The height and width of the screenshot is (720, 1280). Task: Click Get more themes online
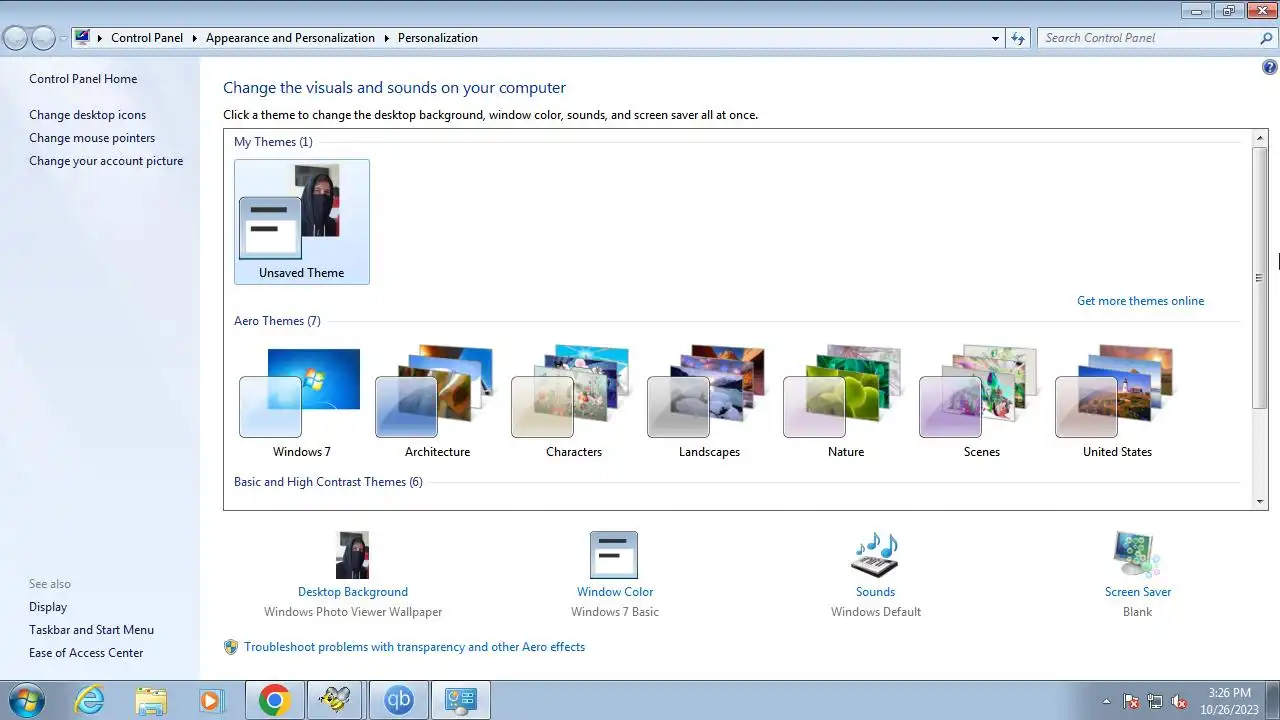tap(1140, 301)
